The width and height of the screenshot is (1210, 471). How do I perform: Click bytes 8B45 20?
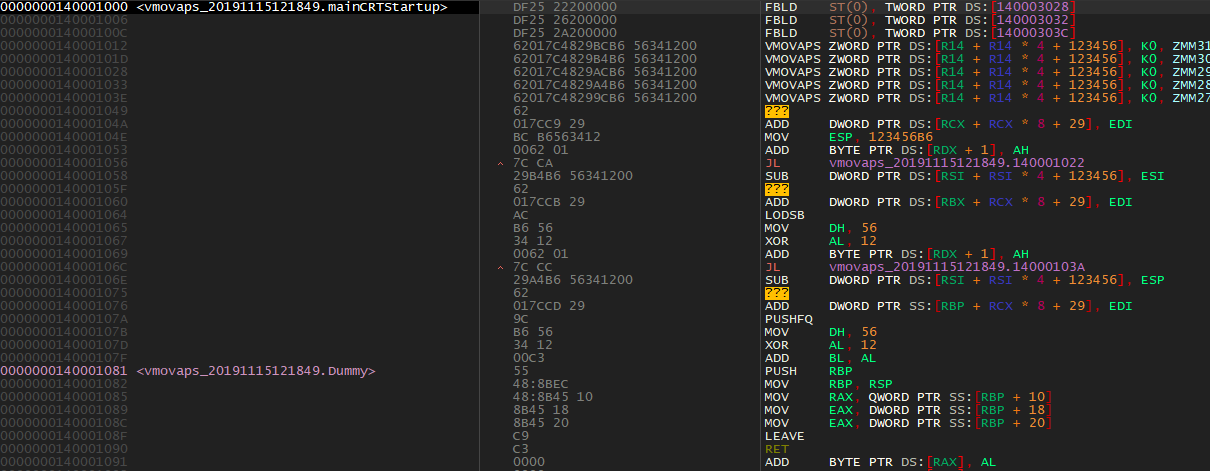(540, 423)
